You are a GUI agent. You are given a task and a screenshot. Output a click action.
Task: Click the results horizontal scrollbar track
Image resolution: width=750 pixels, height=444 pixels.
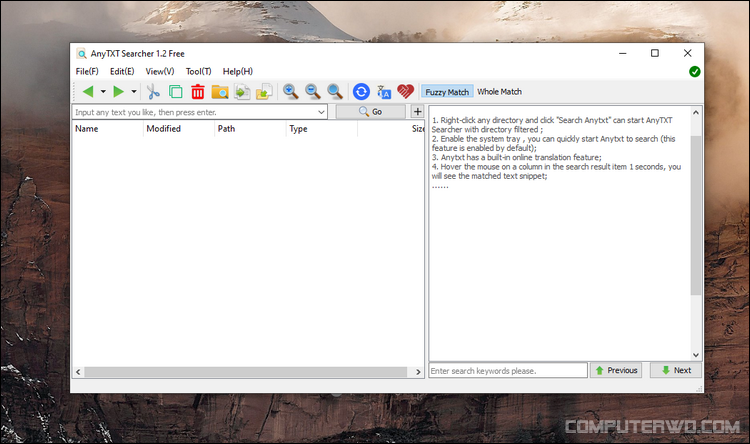tap(246, 372)
